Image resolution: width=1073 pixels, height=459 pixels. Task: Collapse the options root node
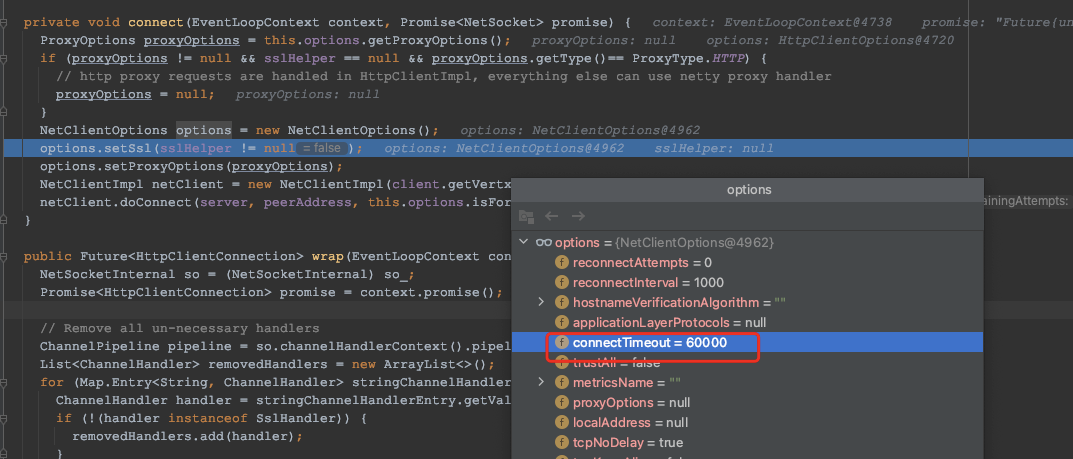(524, 242)
